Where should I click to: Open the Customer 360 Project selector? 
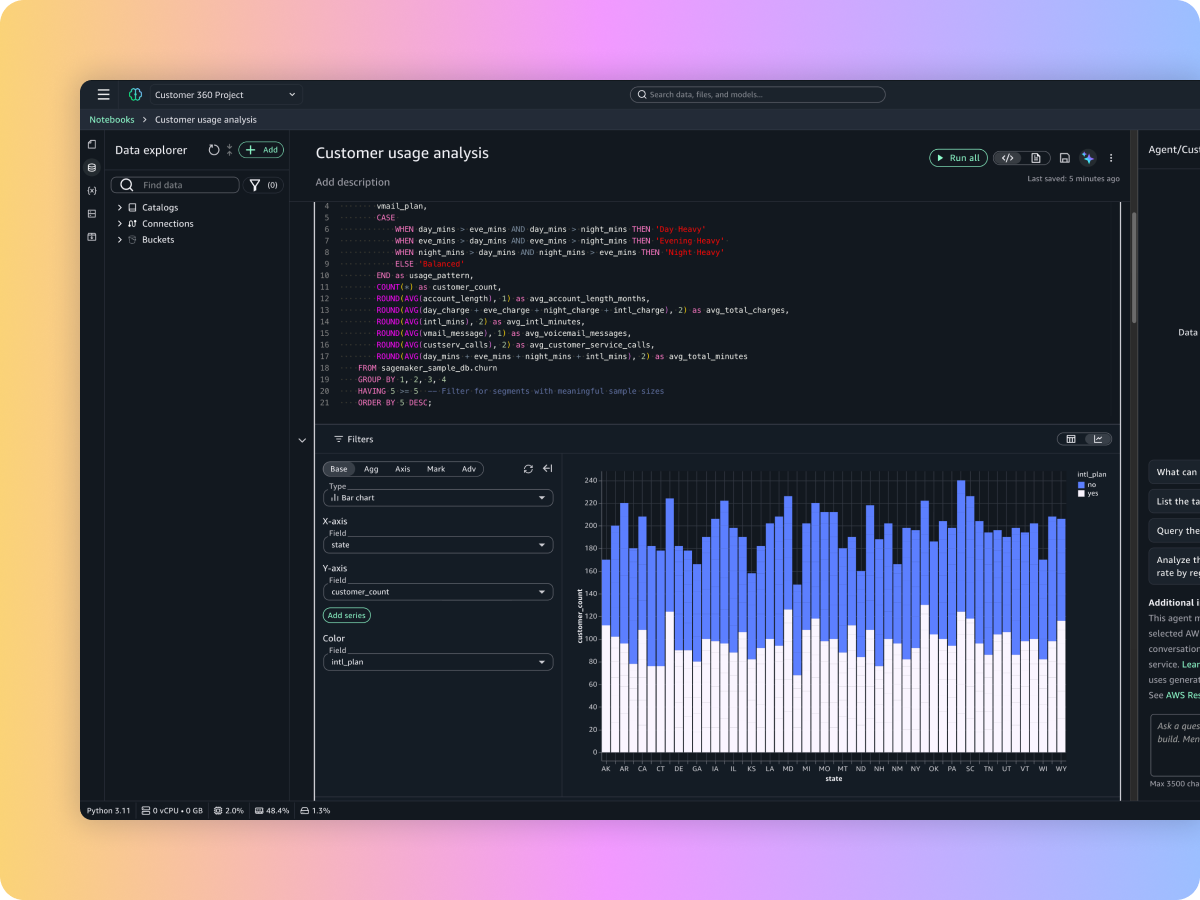click(x=225, y=95)
